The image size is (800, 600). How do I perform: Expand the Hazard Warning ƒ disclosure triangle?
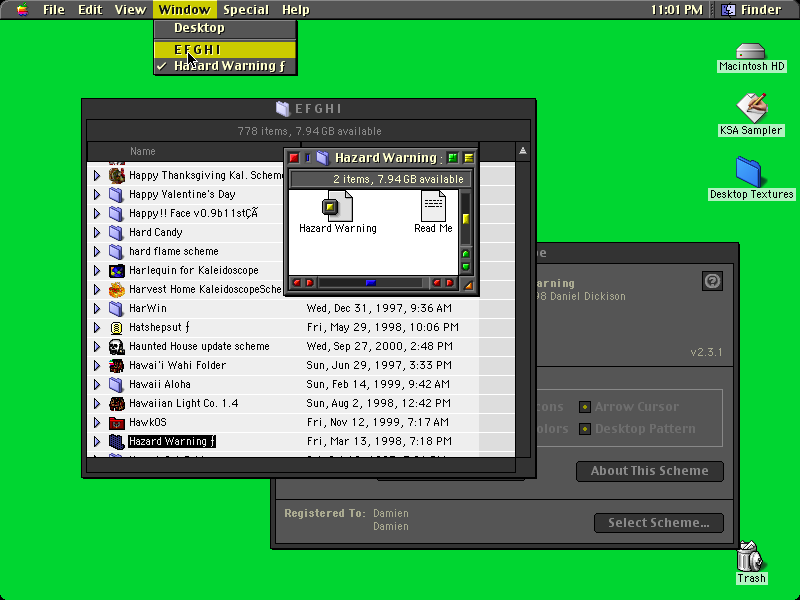97,441
